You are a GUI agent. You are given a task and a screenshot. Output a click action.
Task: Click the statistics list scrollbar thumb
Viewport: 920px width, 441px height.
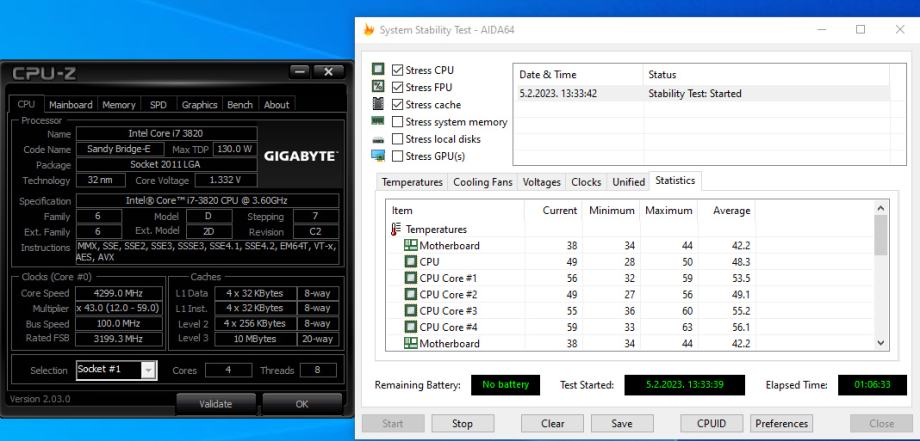tap(880, 235)
